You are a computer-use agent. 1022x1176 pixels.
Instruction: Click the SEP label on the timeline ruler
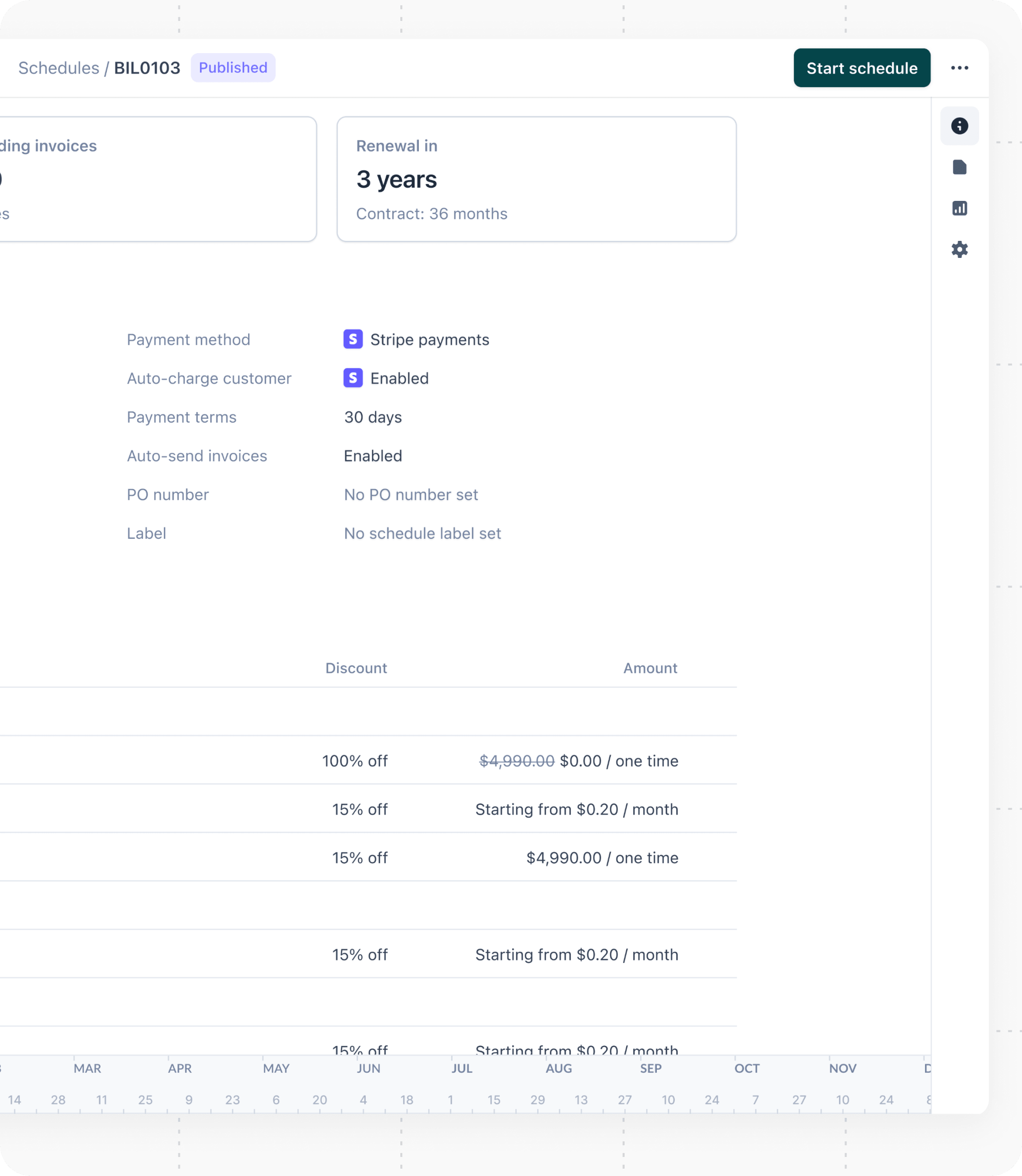tap(651, 1068)
